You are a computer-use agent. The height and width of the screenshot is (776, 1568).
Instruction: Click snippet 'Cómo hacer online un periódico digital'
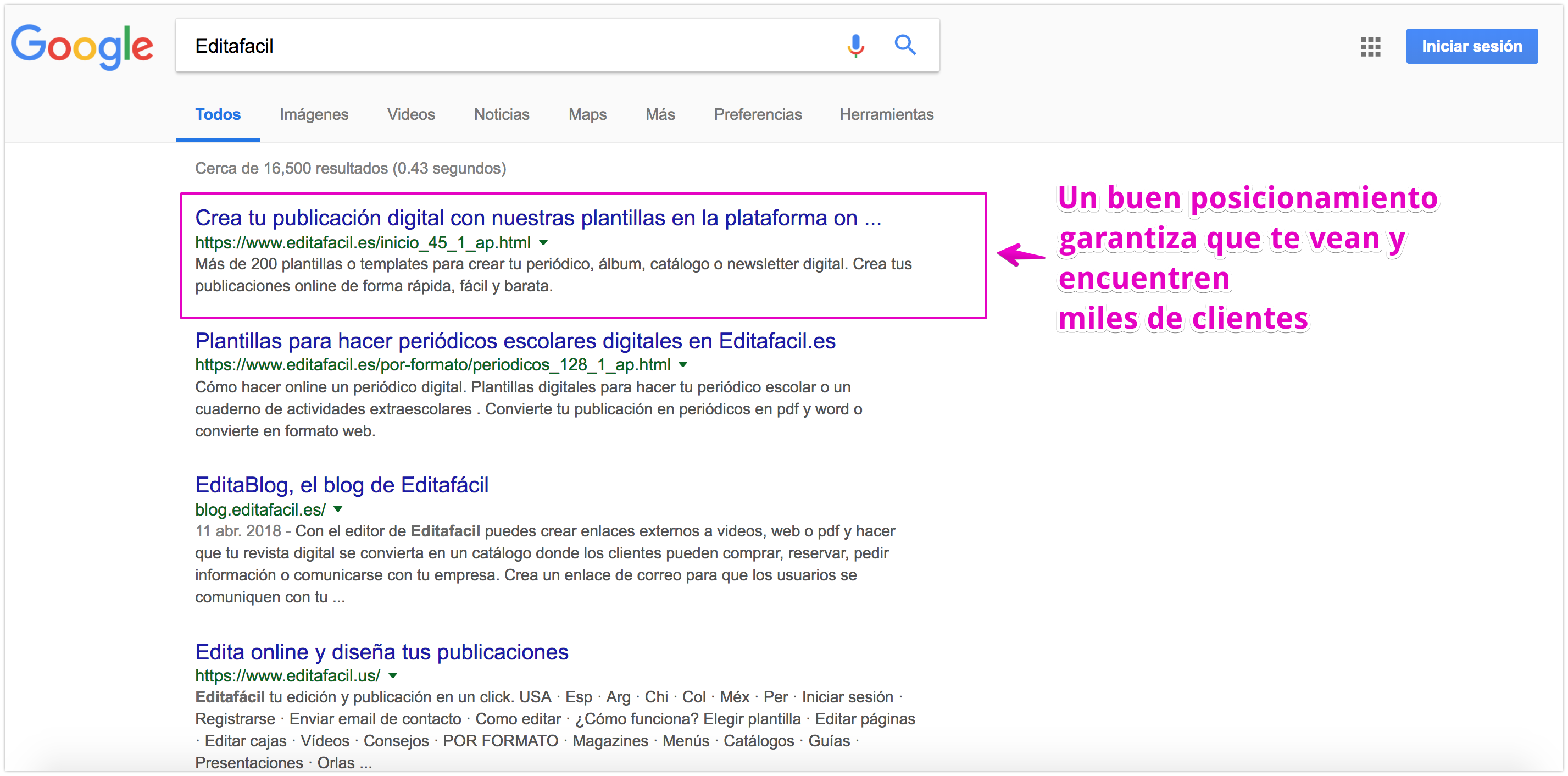click(x=529, y=409)
